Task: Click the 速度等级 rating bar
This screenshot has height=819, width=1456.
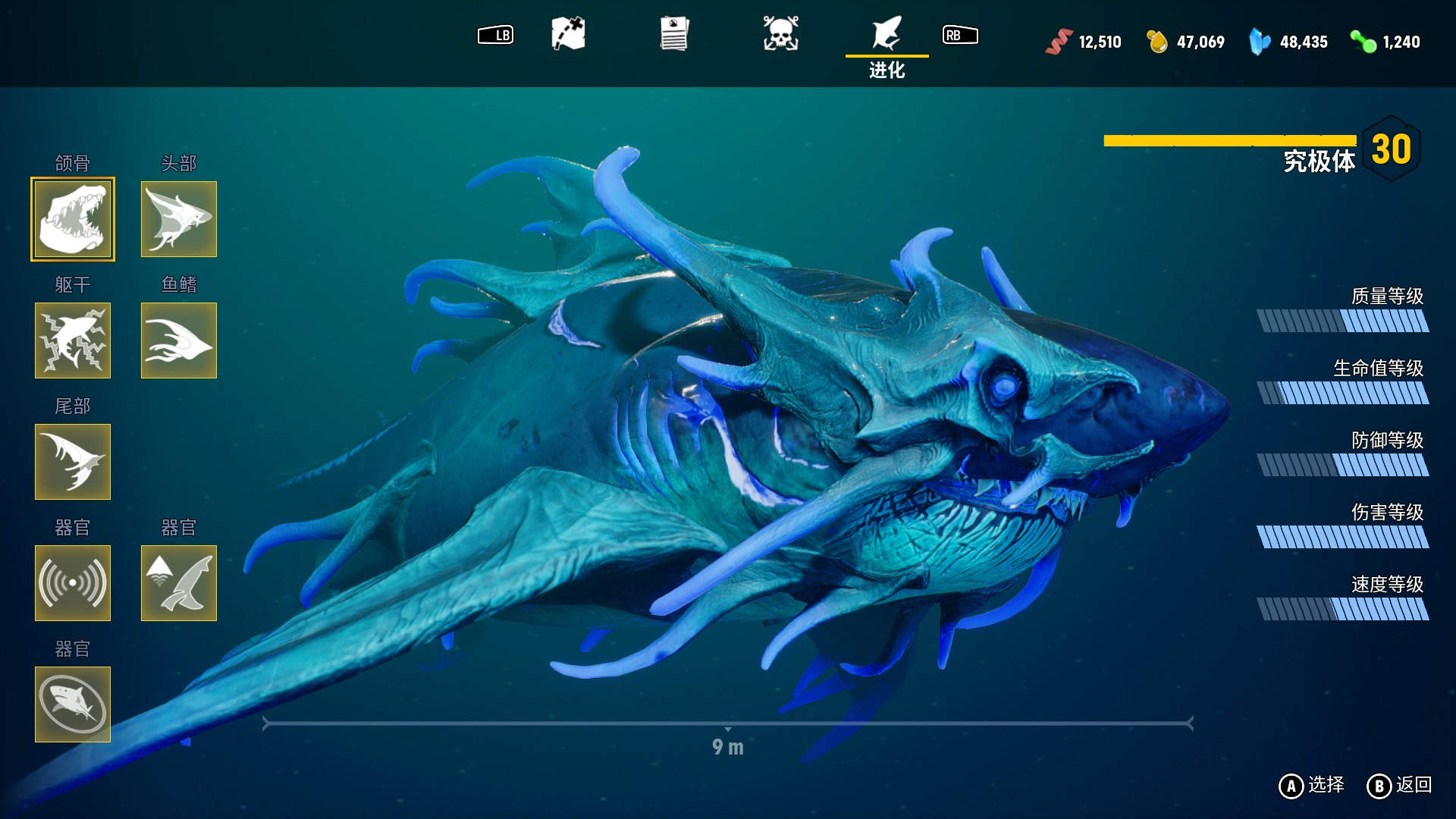Action: tap(1343, 609)
